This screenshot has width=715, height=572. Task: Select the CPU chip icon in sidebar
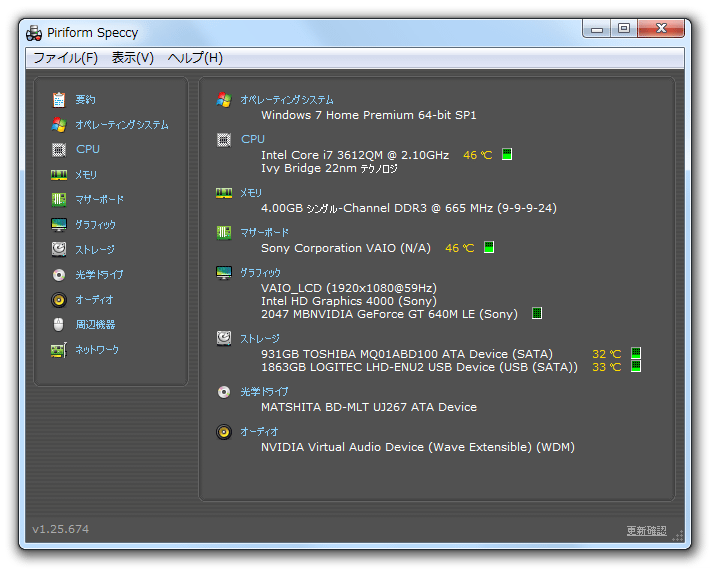click(x=59, y=150)
